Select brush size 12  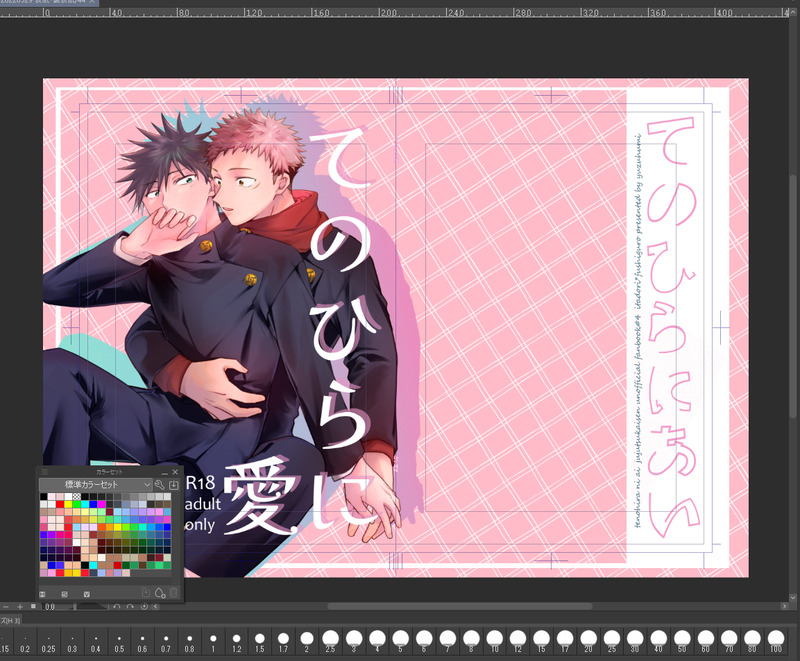518,642
